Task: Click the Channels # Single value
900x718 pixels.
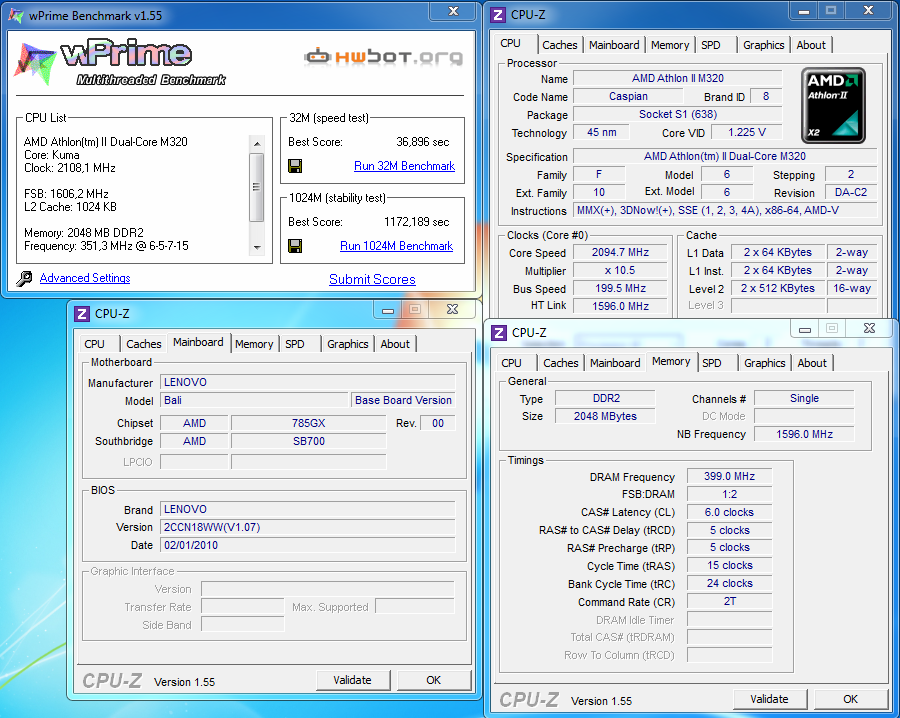Action: pyautogui.click(x=804, y=398)
